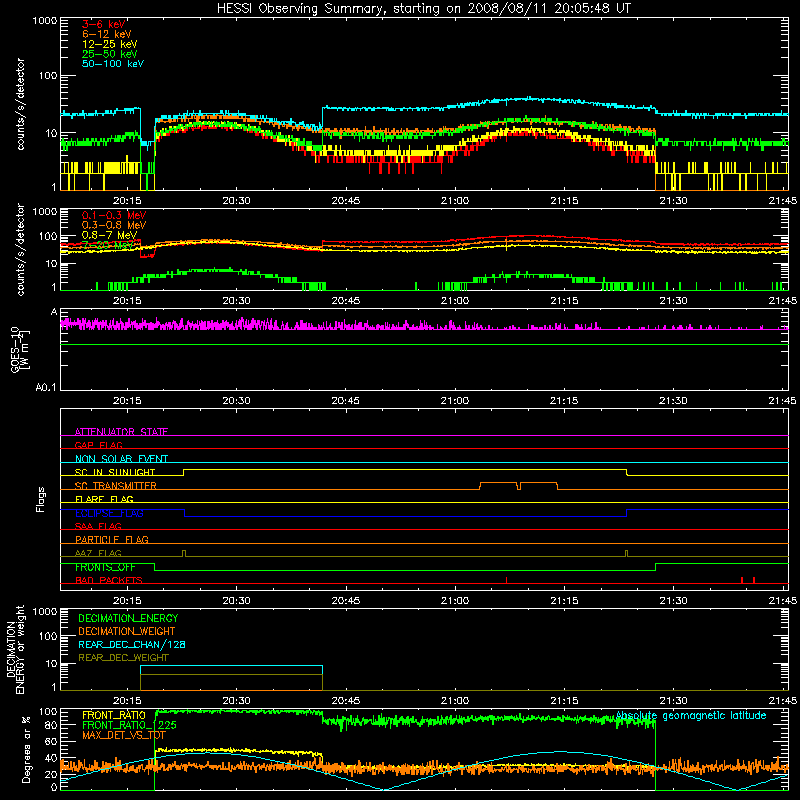The height and width of the screenshot is (800, 800).
Task: Click the DECIMATION ENERGY or weight axis label
Action: [x=15, y=649]
